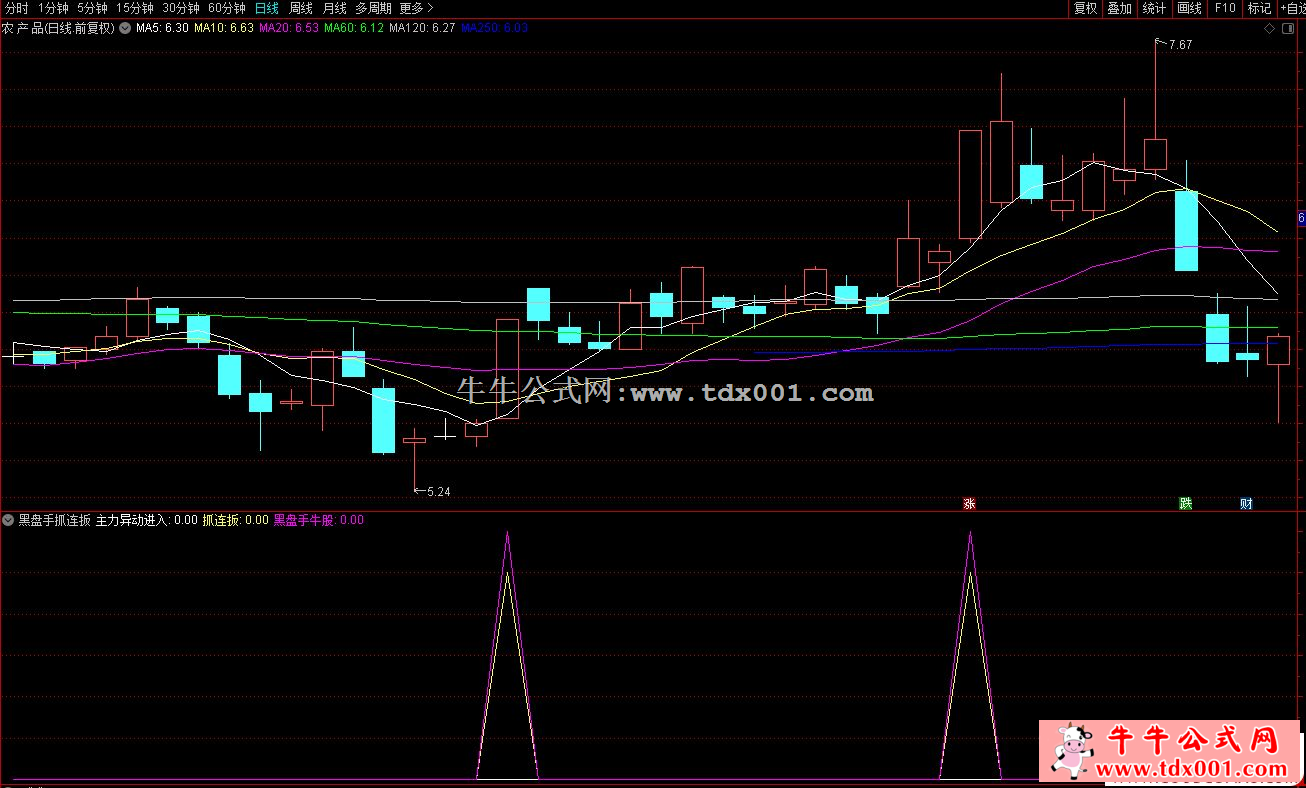Screen dimensions: 1306x788
Task: Switch to 周线 weekly chart
Action: 301,8
